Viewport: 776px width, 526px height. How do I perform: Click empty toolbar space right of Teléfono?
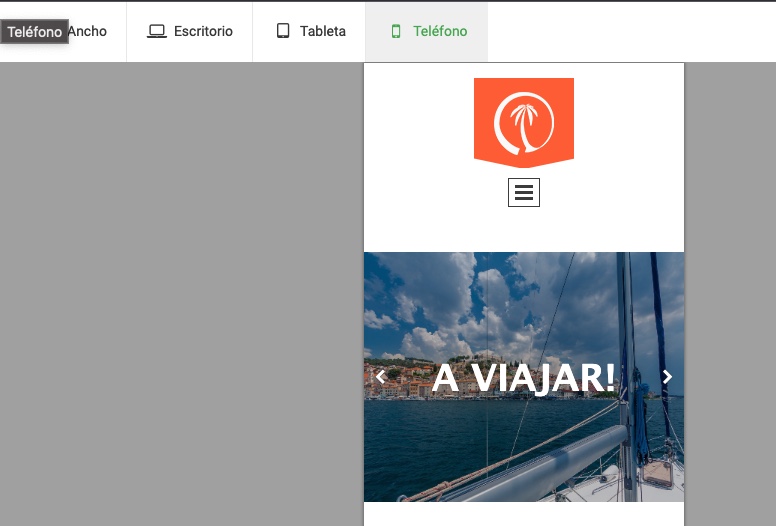point(630,31)
